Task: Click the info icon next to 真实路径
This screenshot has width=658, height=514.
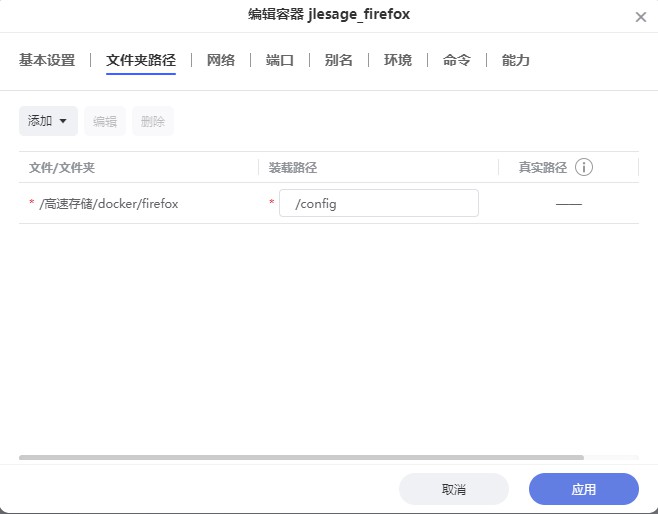Action: point(584,167)
